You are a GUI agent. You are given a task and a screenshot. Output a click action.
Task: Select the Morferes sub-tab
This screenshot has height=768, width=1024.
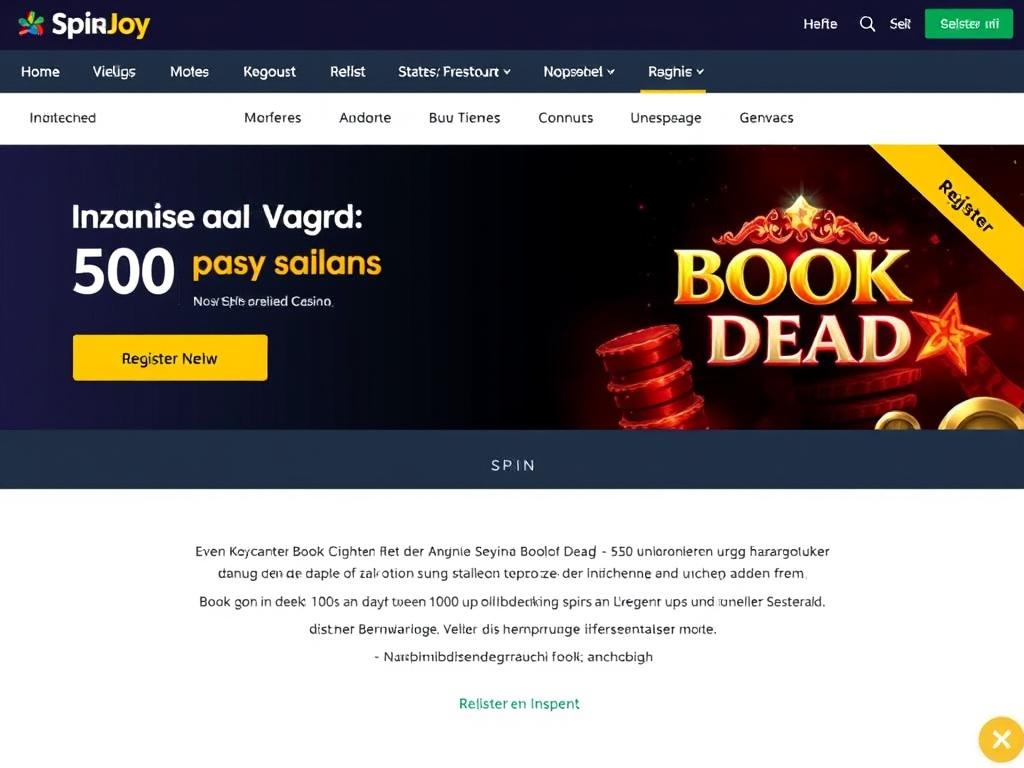(x=272, y=118)
